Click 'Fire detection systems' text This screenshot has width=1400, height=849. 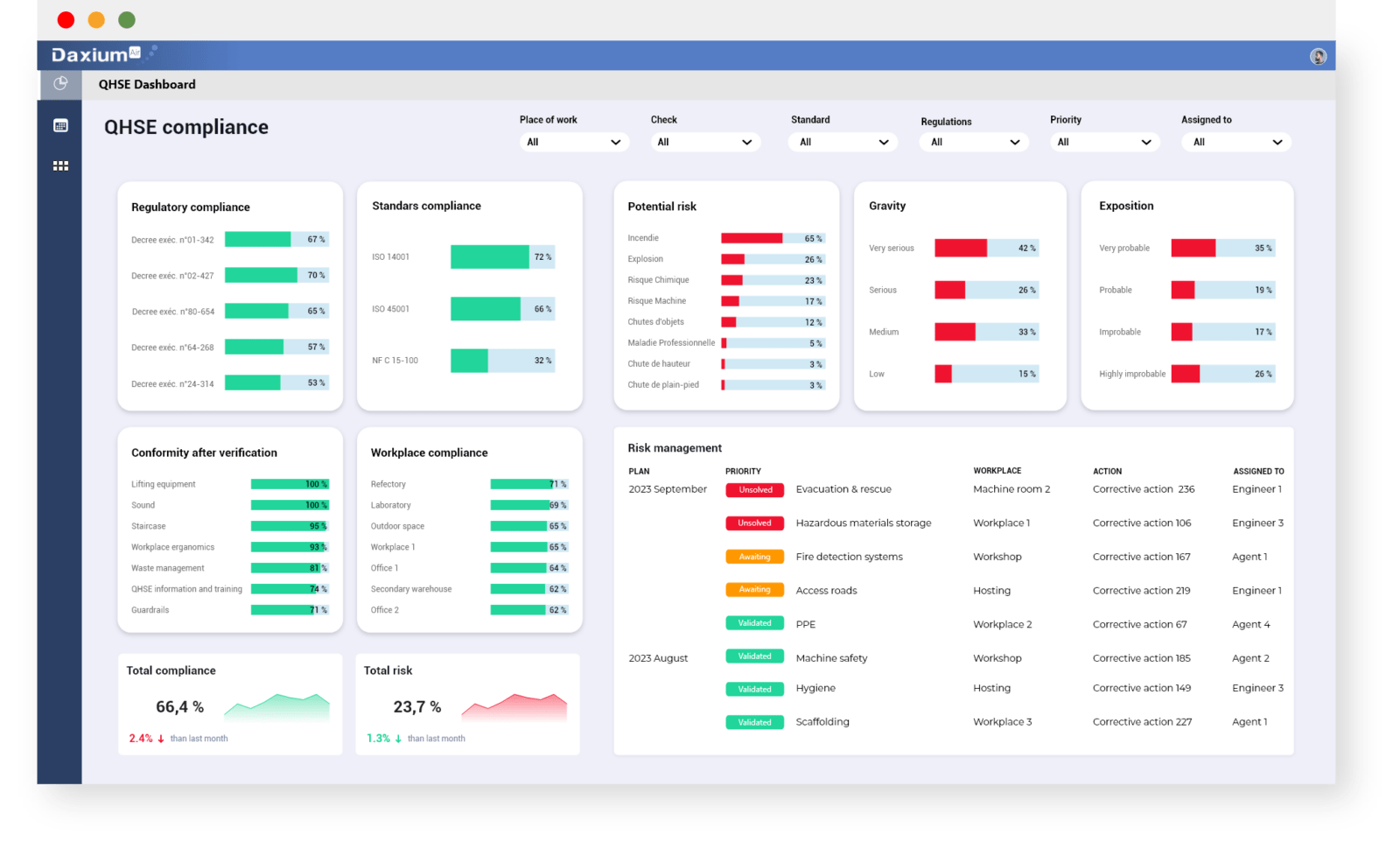(849, 557)
